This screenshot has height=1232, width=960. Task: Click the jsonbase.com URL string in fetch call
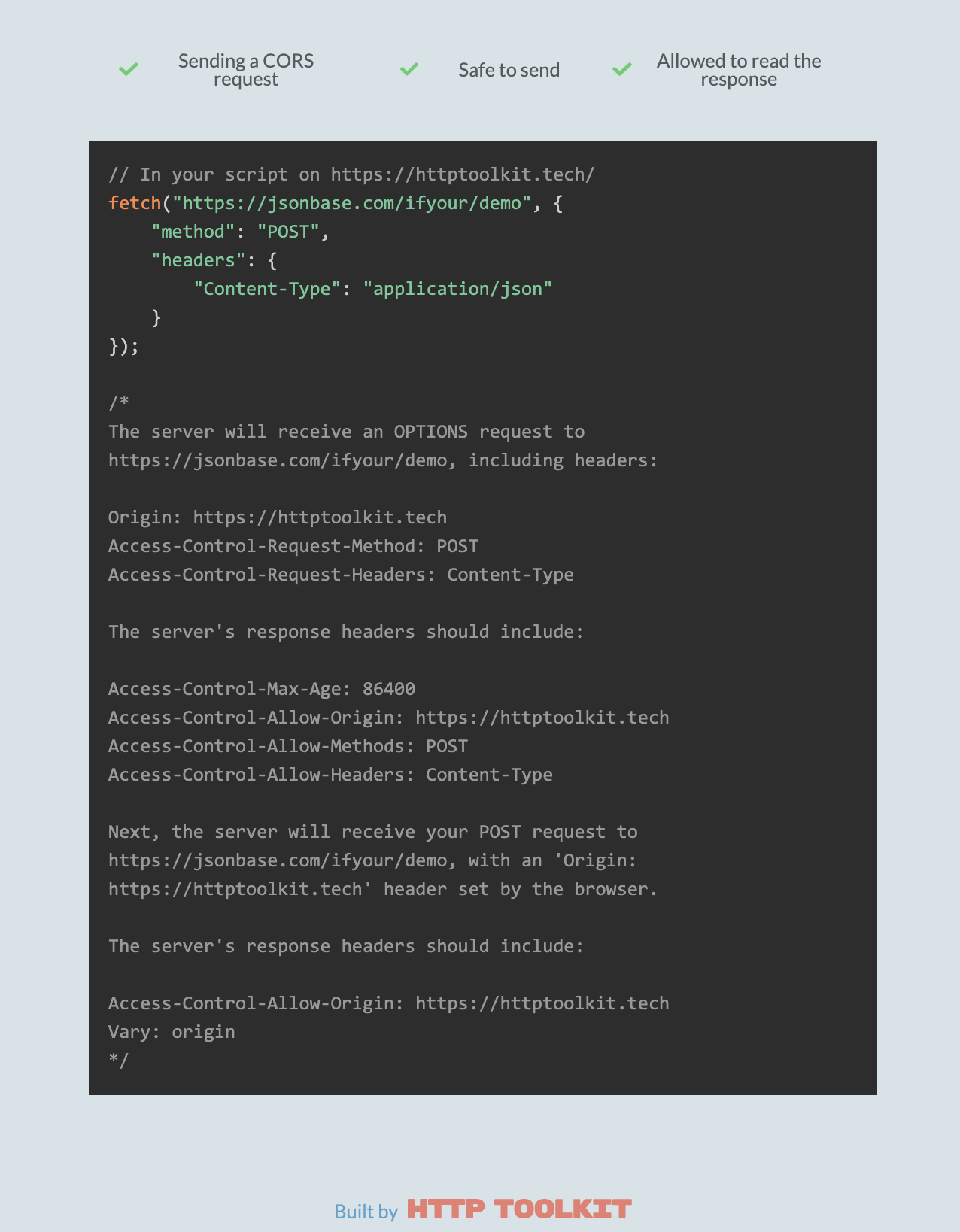352,203
